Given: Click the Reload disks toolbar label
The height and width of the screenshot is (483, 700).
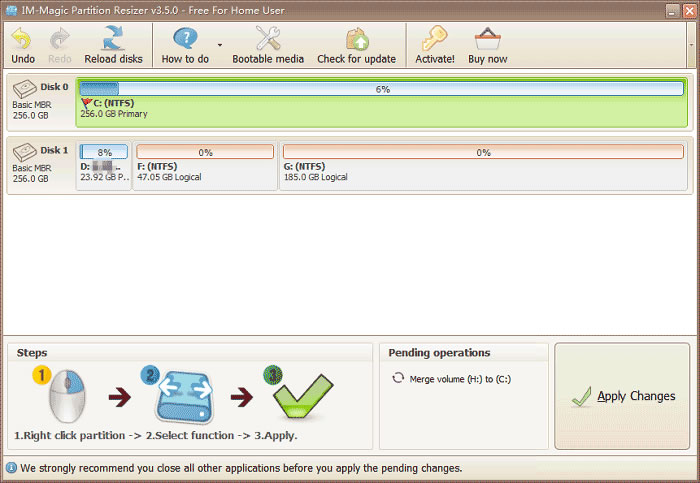Looking at the screenshot, I should tap(113, 59).
